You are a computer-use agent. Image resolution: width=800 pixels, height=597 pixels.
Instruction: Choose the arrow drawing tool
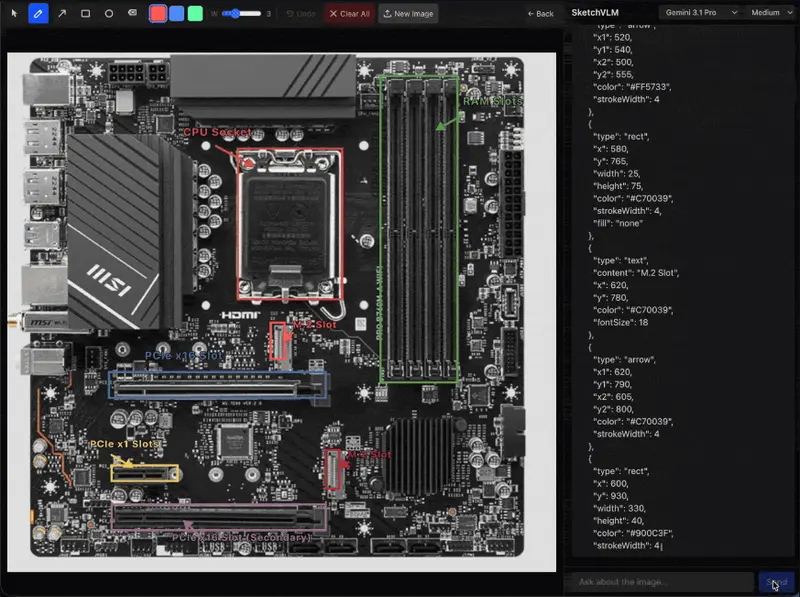tap(62, 13)
